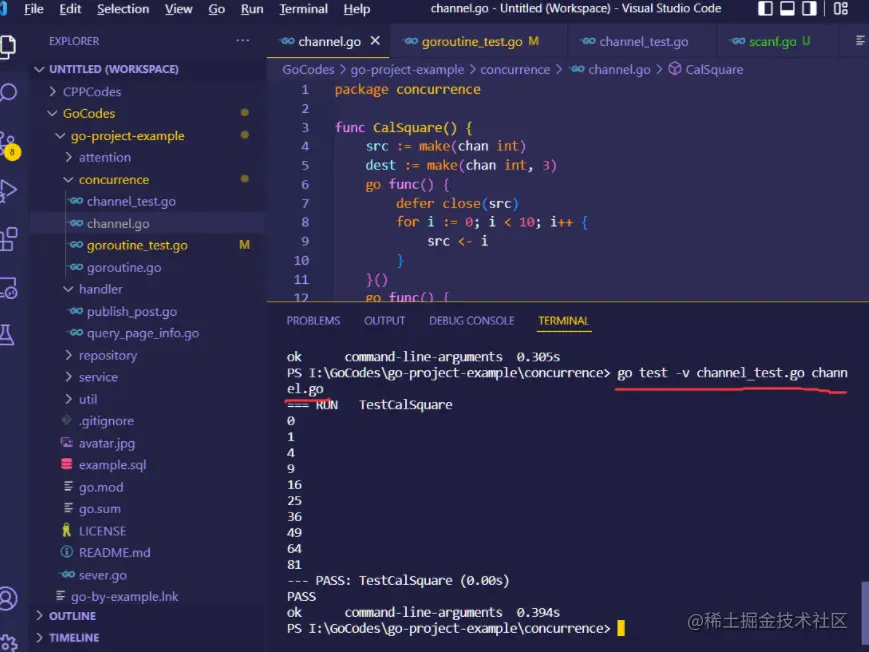Image resolution: width=869 pixels, height=652 pixels.
Task: Open the File menu
Action: tap(34, 9)
